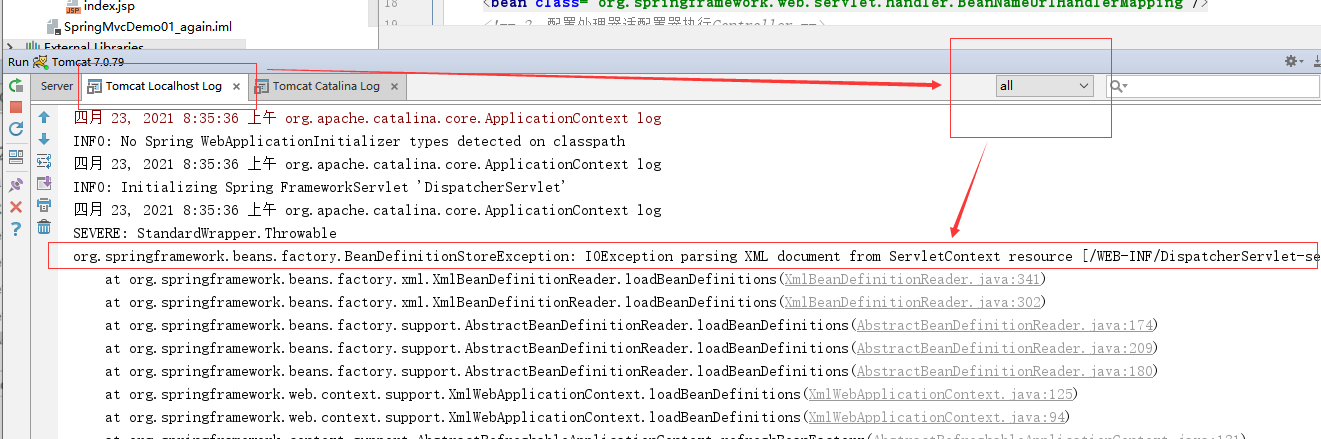Screen dimensions: 1321x439
Task: Click 'Initializing Spring FrameworkServlet' log line
Action: pyautogui.click(x=319, y=187)
